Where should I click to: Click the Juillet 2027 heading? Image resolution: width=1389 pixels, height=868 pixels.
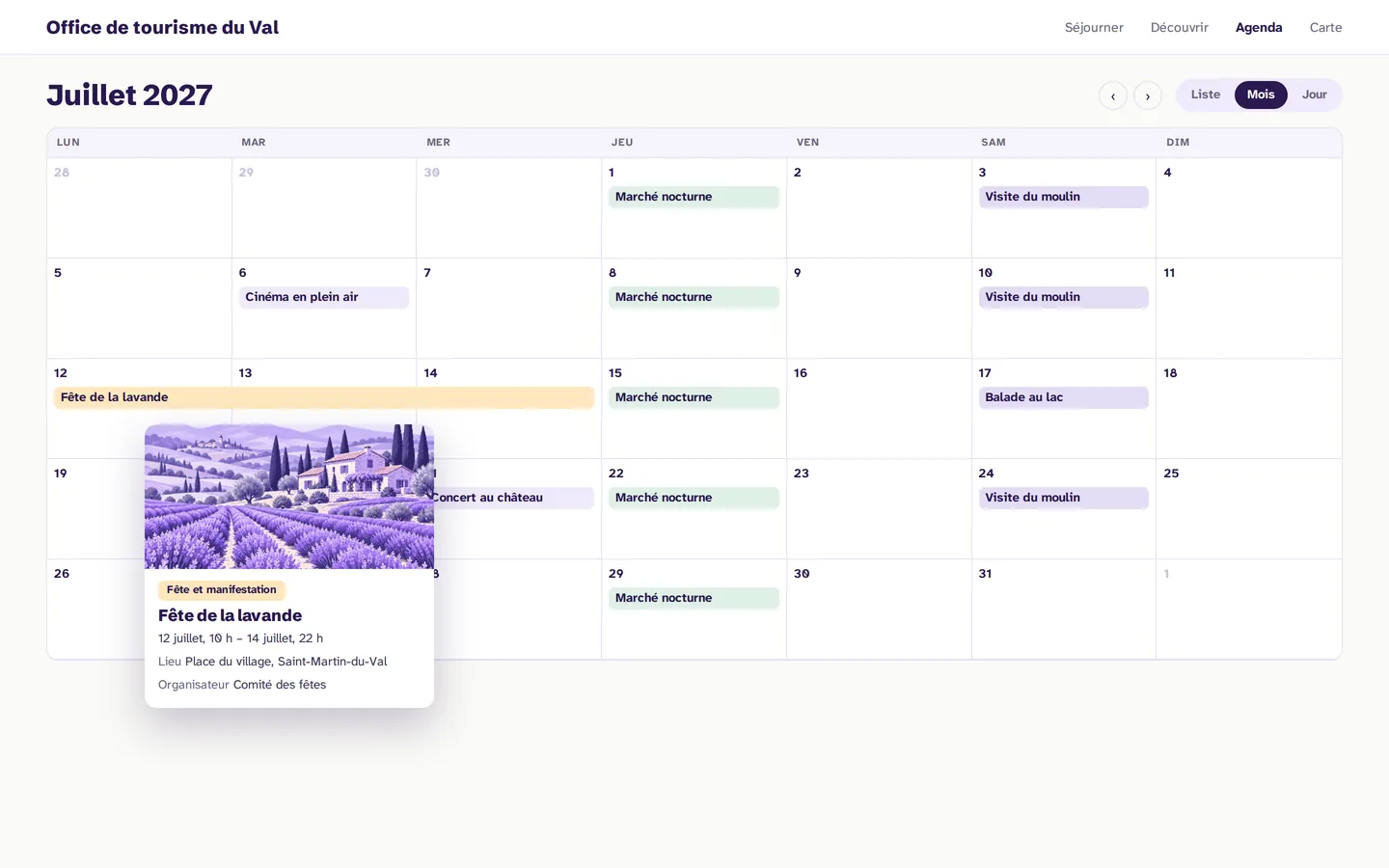pos(129,95)
